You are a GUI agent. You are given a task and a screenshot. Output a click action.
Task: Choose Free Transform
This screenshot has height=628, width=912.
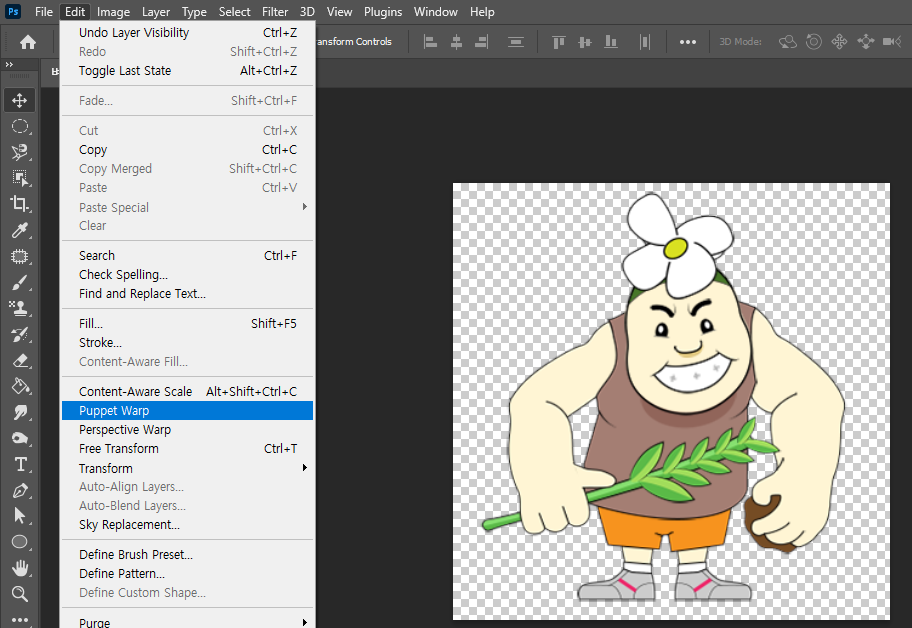pos(187,448)
